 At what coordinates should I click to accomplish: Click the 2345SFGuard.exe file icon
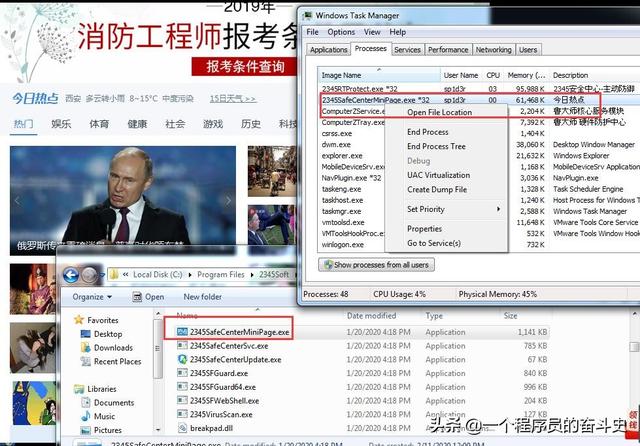(x=182, y=373)
